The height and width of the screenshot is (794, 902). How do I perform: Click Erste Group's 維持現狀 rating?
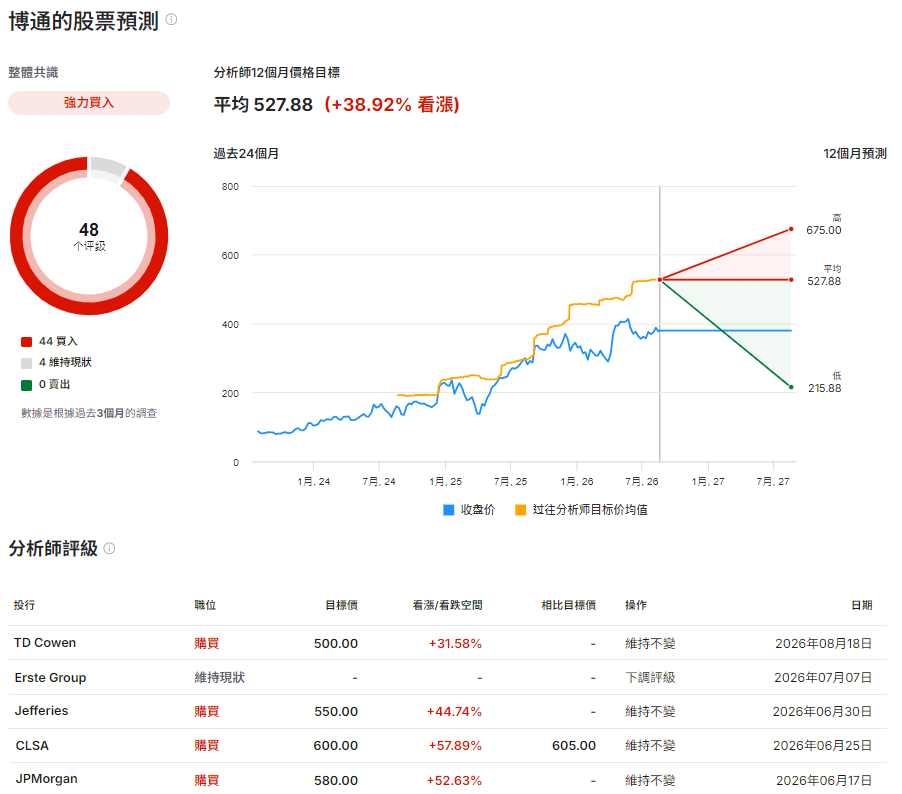220,678
